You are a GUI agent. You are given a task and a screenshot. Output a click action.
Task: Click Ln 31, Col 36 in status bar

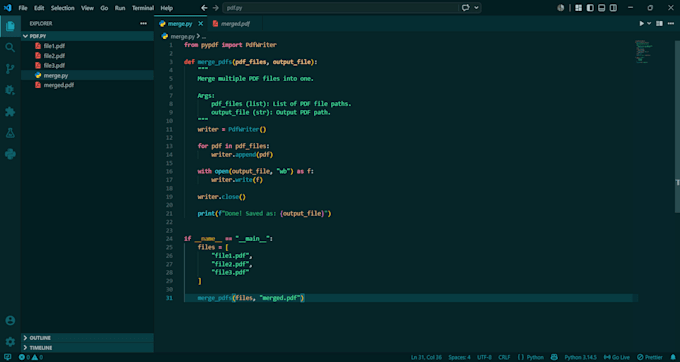(426, 357)
